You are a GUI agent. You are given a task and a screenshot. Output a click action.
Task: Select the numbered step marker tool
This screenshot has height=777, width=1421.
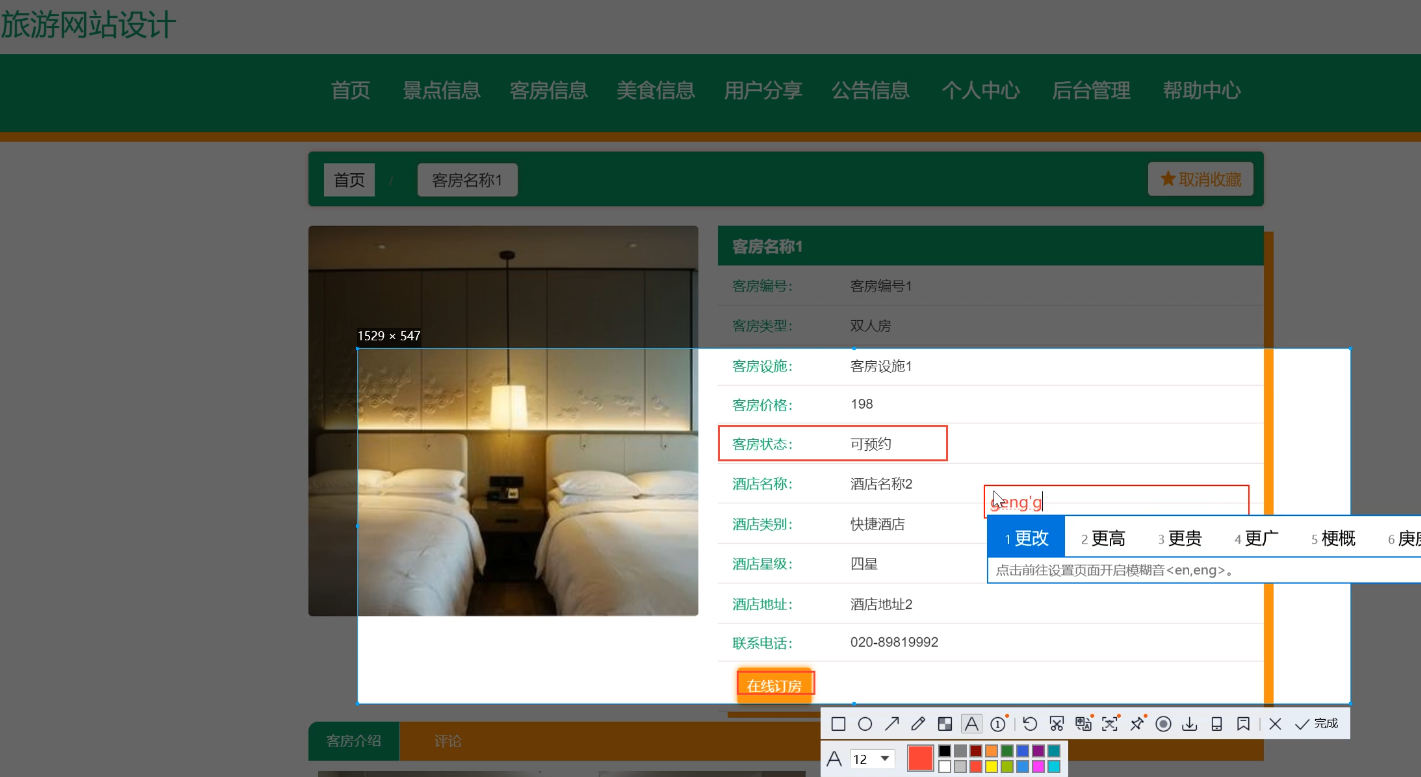[998, 724]
